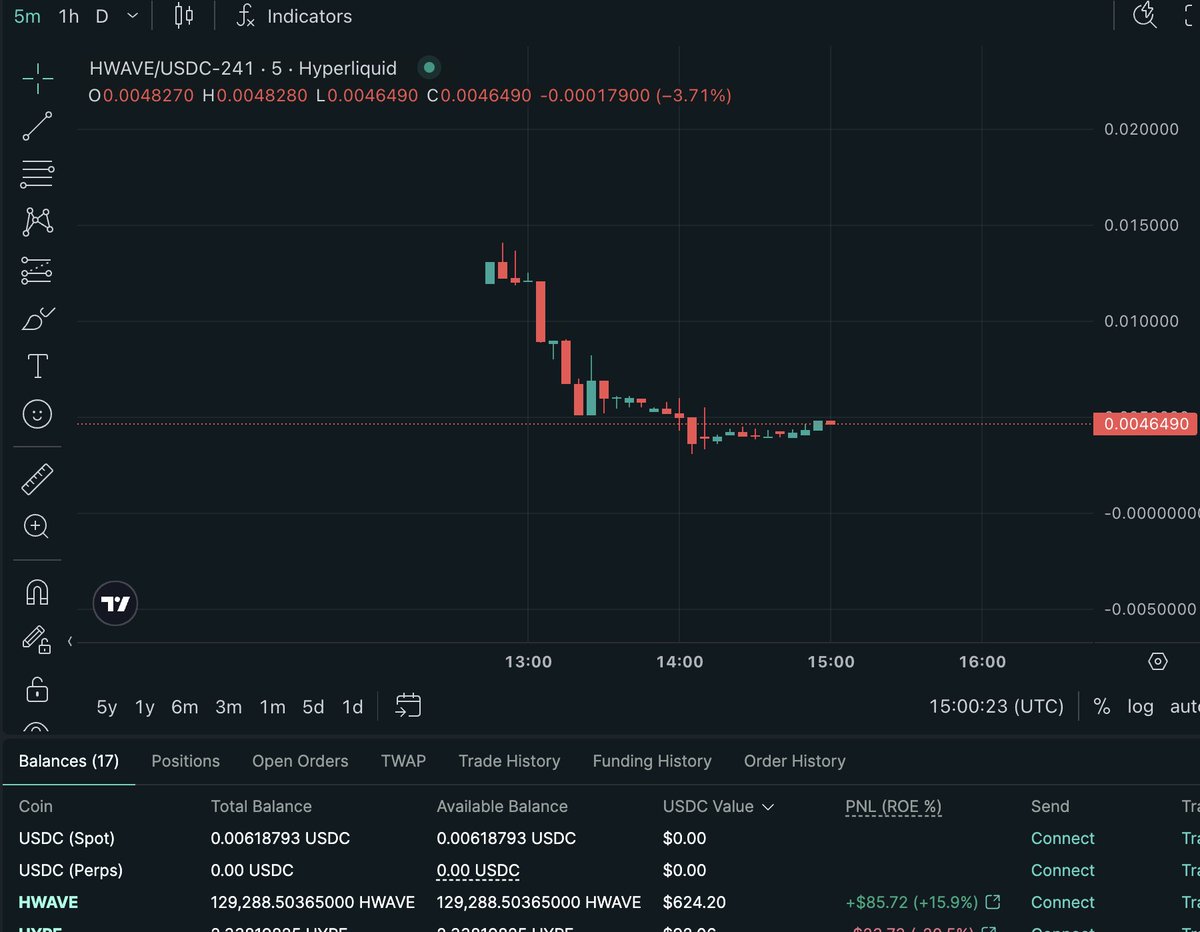
Task: Collapse the drawing toolbar arrow
Action: pyautogui.click(x=70, y=641)
